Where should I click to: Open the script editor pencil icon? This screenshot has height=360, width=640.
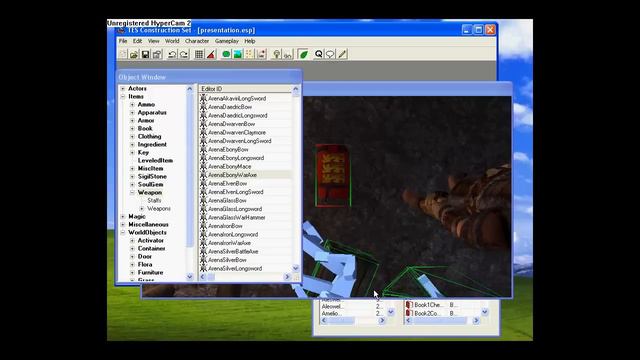coord(342,54)
